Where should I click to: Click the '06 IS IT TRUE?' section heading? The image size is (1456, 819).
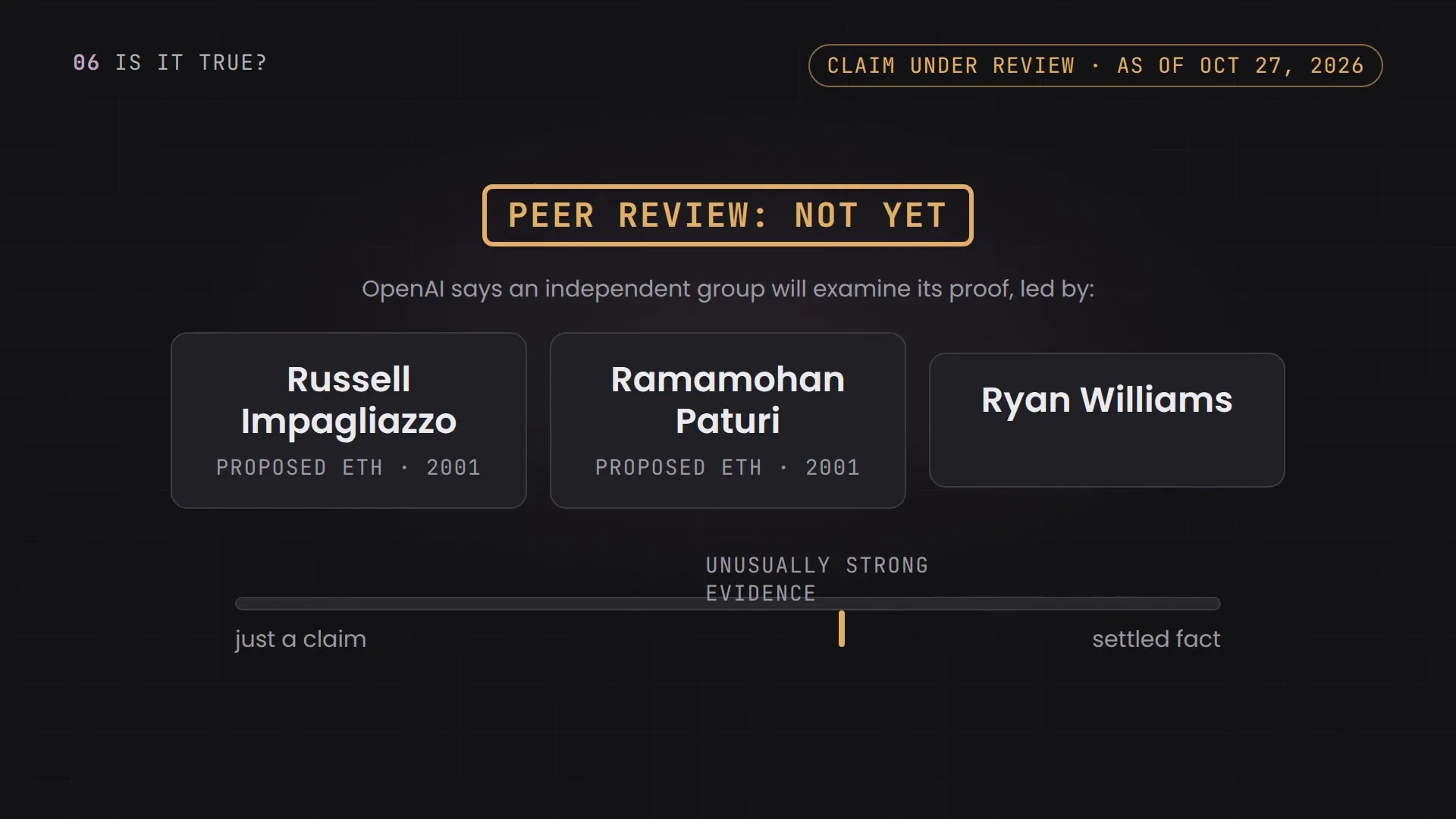tap(170, 63)
